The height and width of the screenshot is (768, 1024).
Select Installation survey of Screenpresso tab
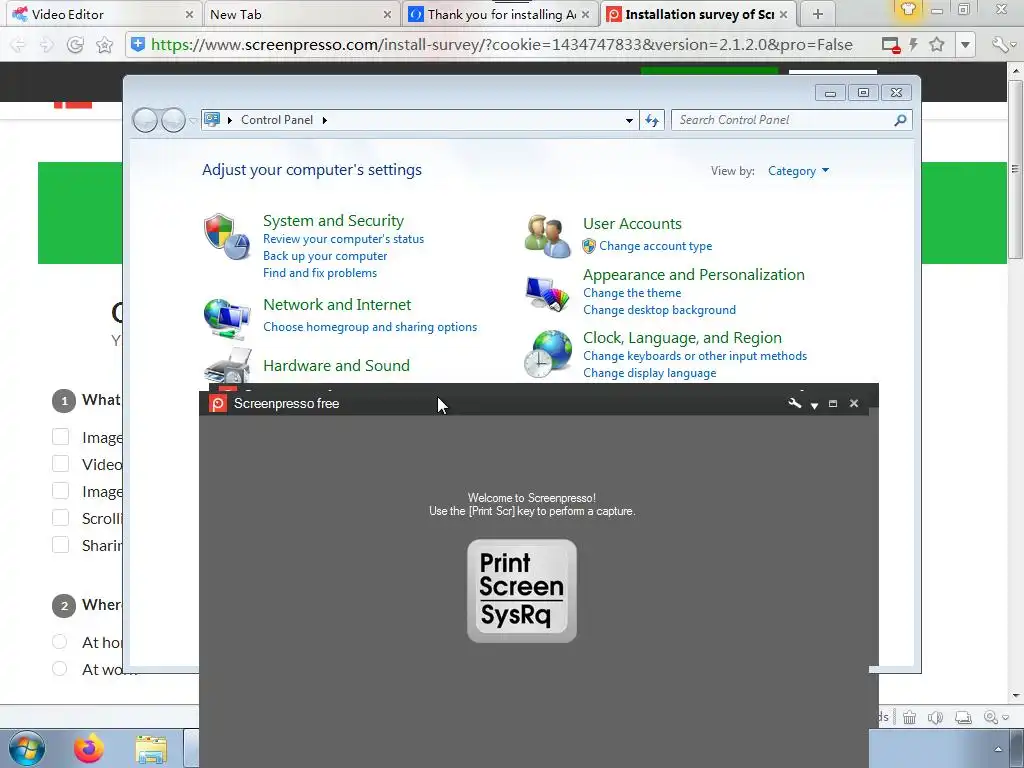pyautogui.click(x=698, y=14)
